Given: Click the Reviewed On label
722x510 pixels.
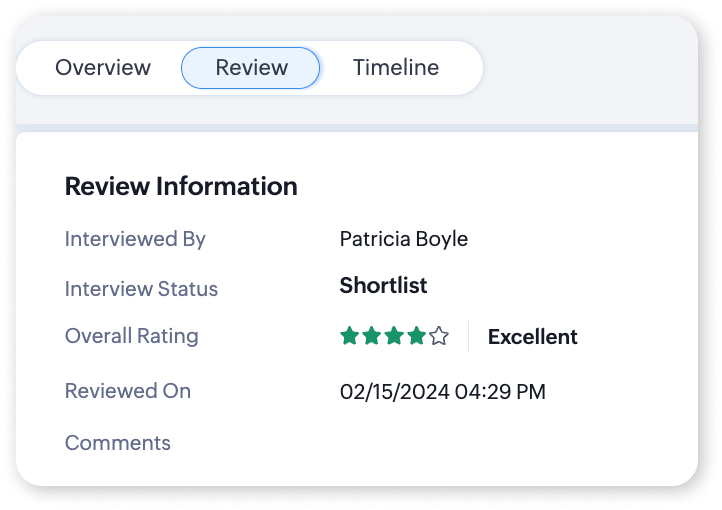Looking at the screenshot, I should tap(128, 391).
